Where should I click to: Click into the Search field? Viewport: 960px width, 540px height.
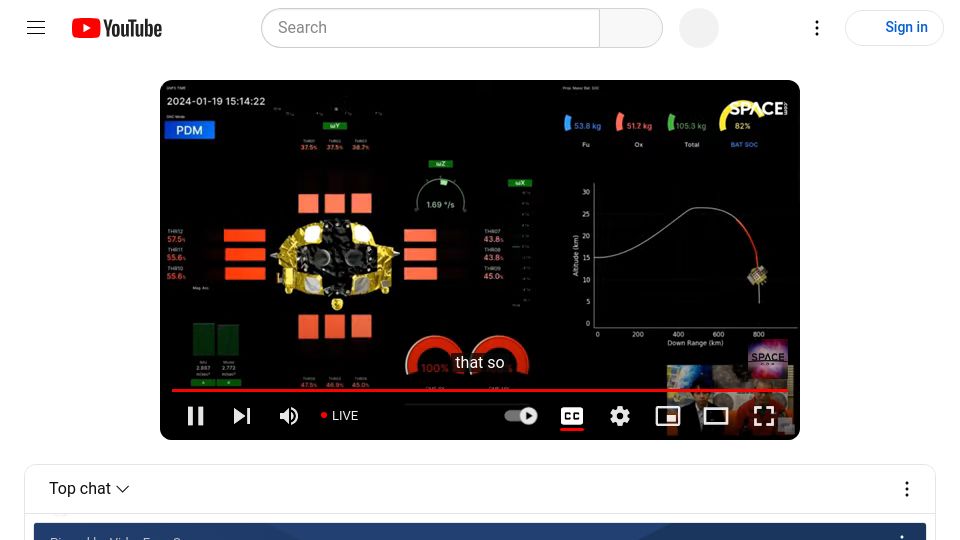(430, 28)
